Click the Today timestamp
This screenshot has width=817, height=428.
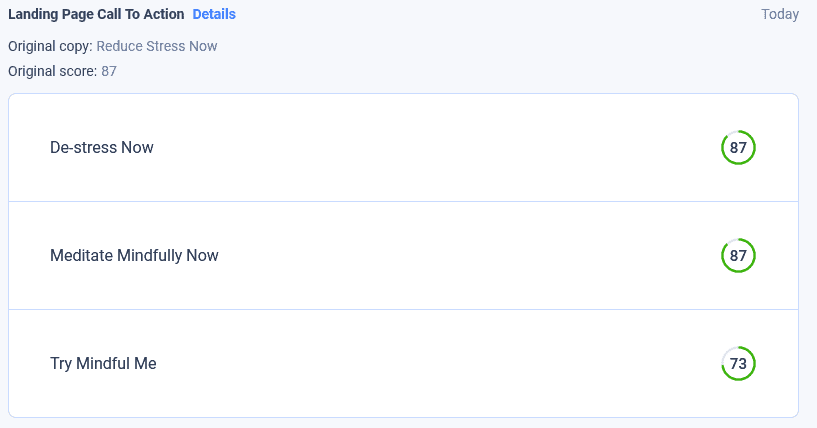coord(779,15)
